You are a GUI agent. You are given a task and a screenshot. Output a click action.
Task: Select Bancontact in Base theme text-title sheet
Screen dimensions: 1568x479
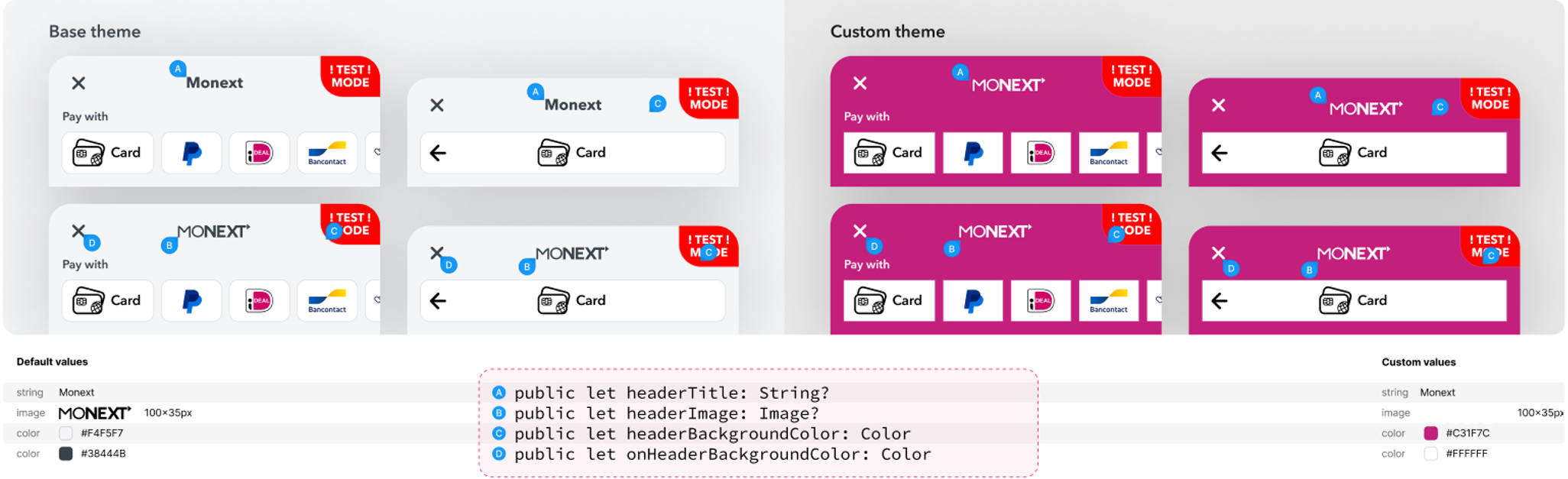(x=327, y=153)
